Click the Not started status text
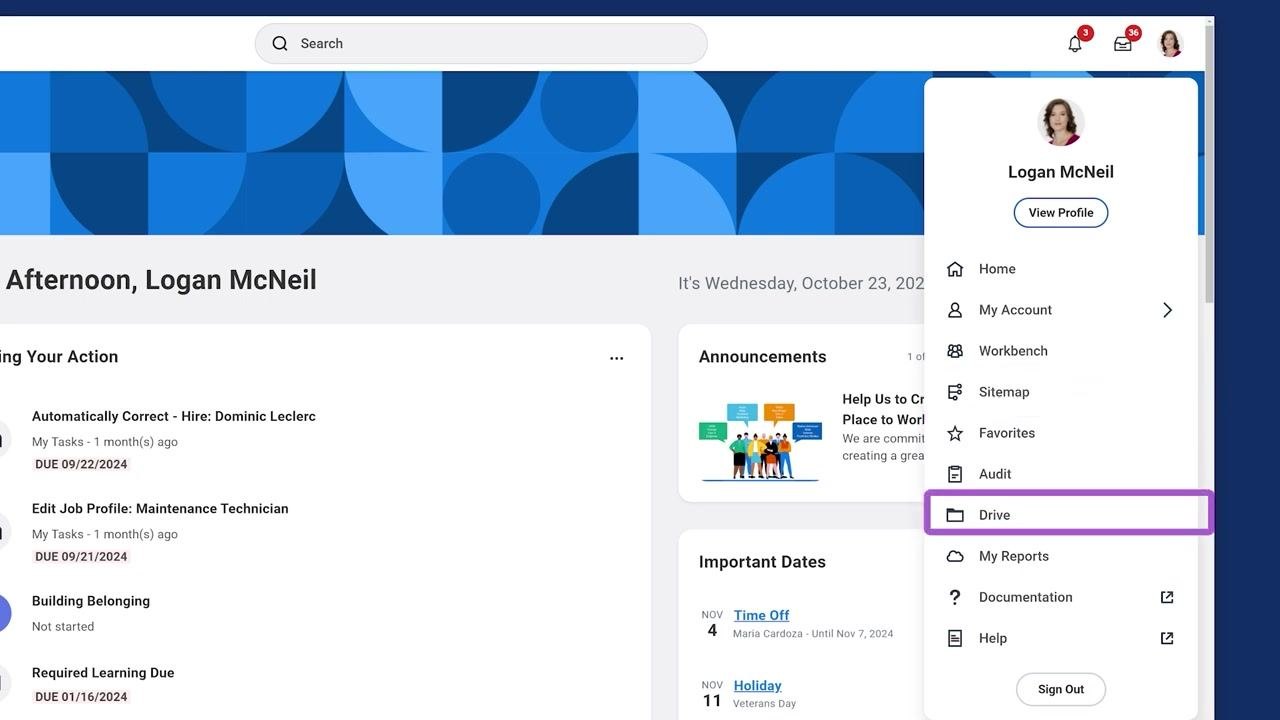This screenshot has height=720, width=1280. click(63, 627)
